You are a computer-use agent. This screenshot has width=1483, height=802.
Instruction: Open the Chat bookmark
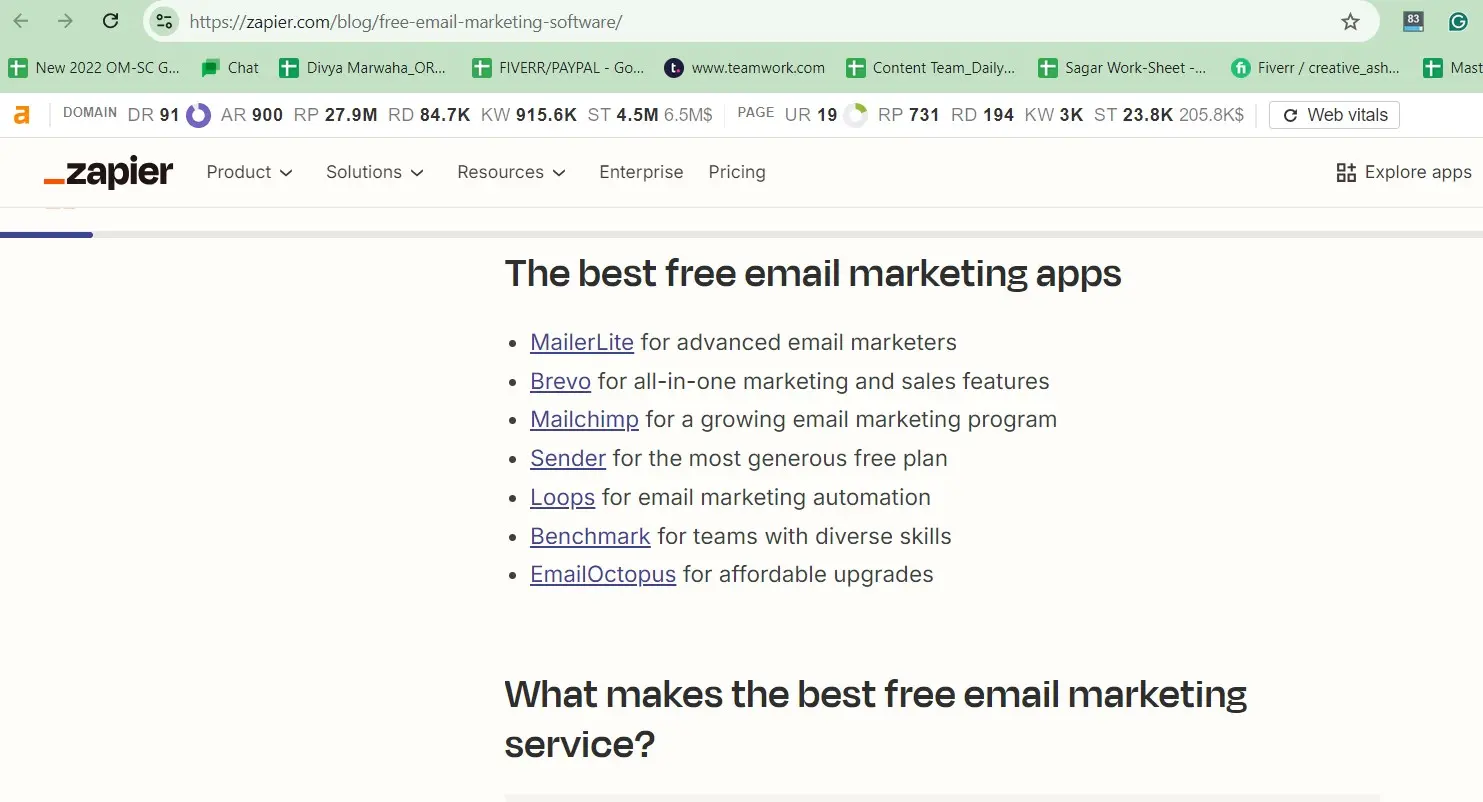230,68
